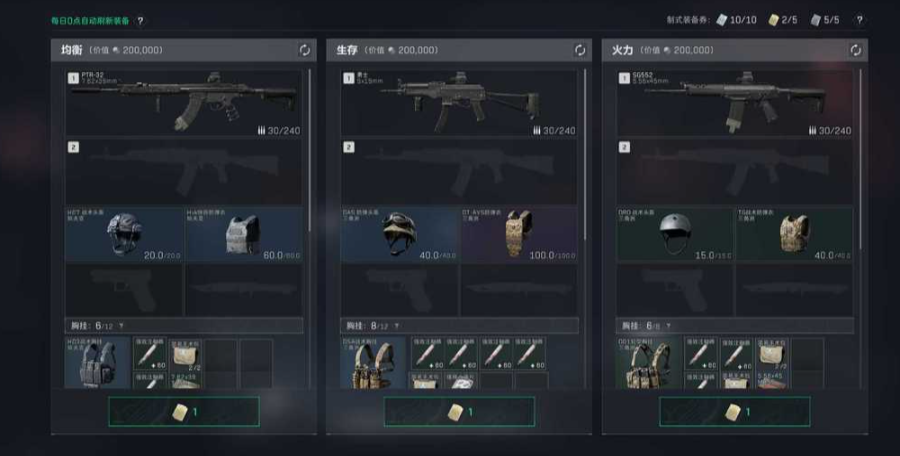The image size is (900, 456).
Task: Redeem 生存 loadout with one gold voucher
Action: coord(459,412)
